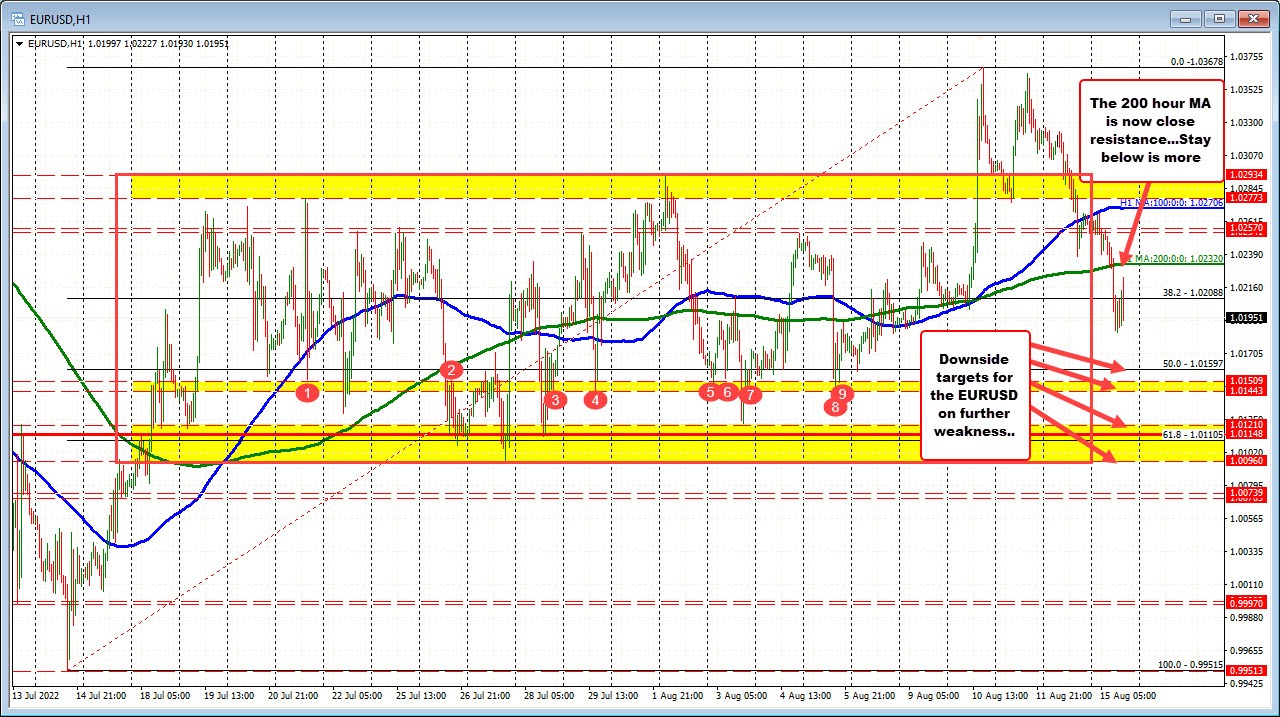Select the red circled marker 8
This screenshot has height=717, width=1280.
pyautogui.click(x=836, y=406)
